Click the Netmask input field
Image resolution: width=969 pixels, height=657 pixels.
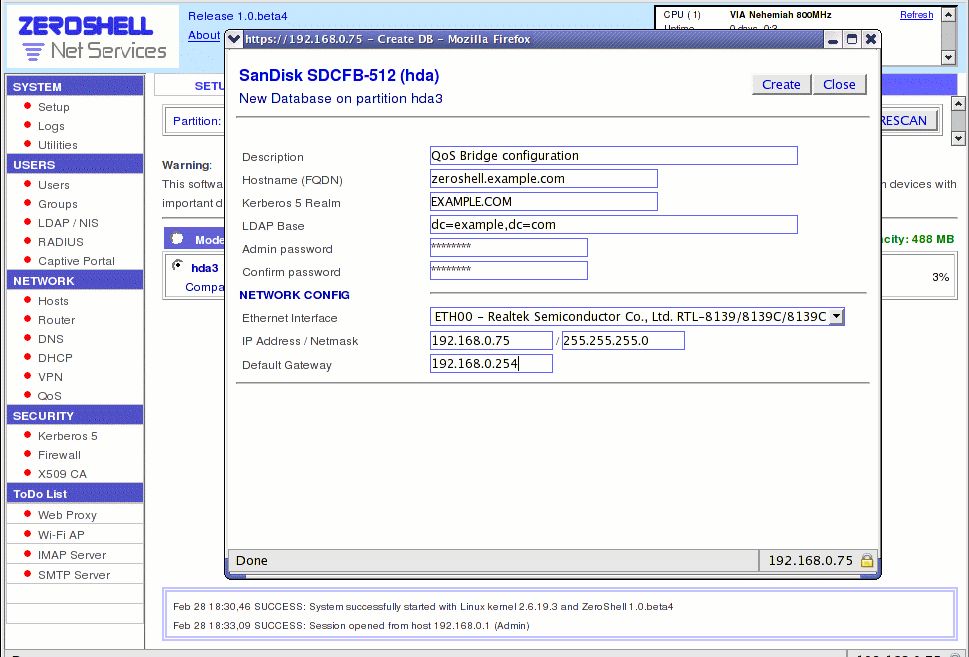click(622, 341)
